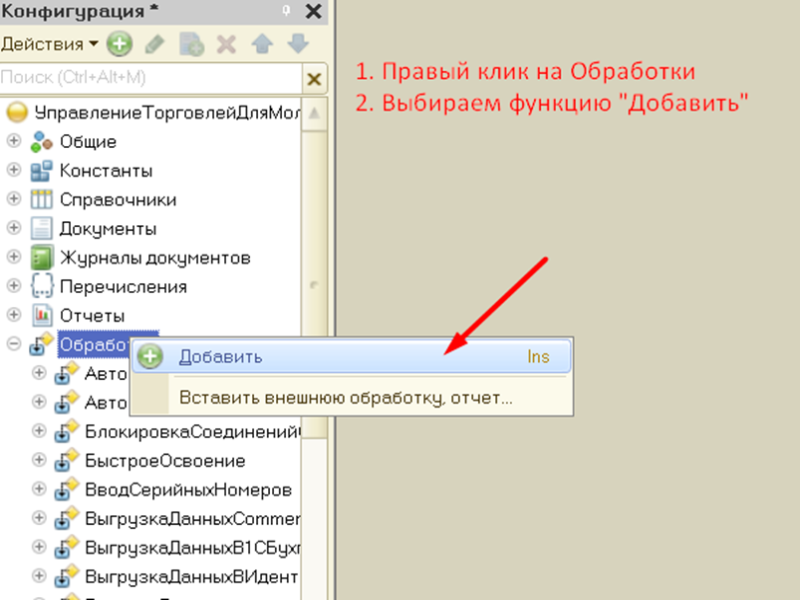Viewport: 800px width, 600px height.
Task: Click the Справочники table icon
Action: click(41, 199)
